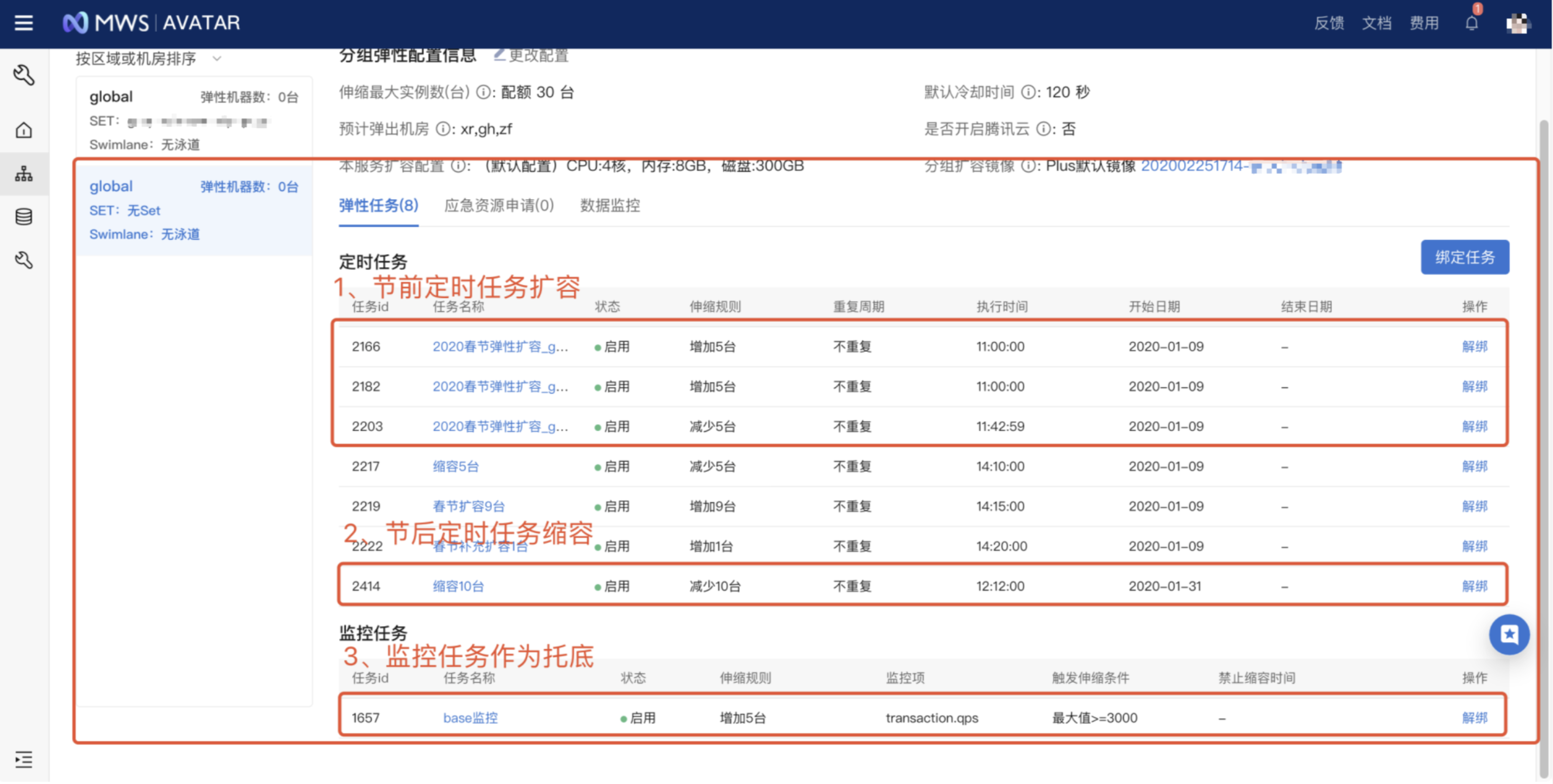Toggle sidebar collapse icon at bottom
The width and height of the screenshot is (1553, 784).
tap(23, 760)
